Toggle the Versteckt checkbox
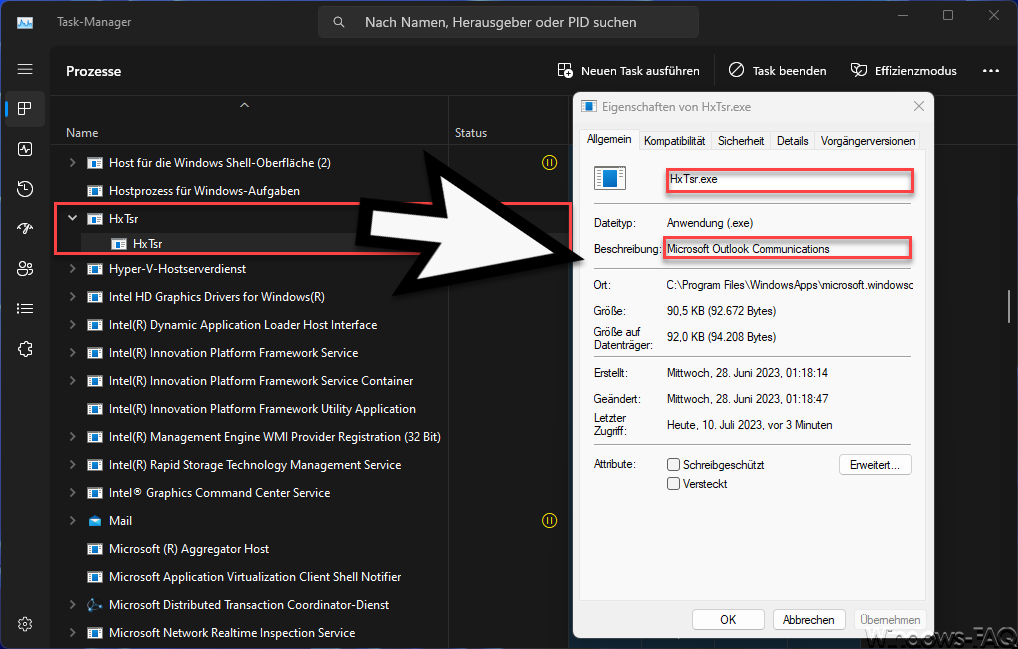 click(x=673, y=484)
